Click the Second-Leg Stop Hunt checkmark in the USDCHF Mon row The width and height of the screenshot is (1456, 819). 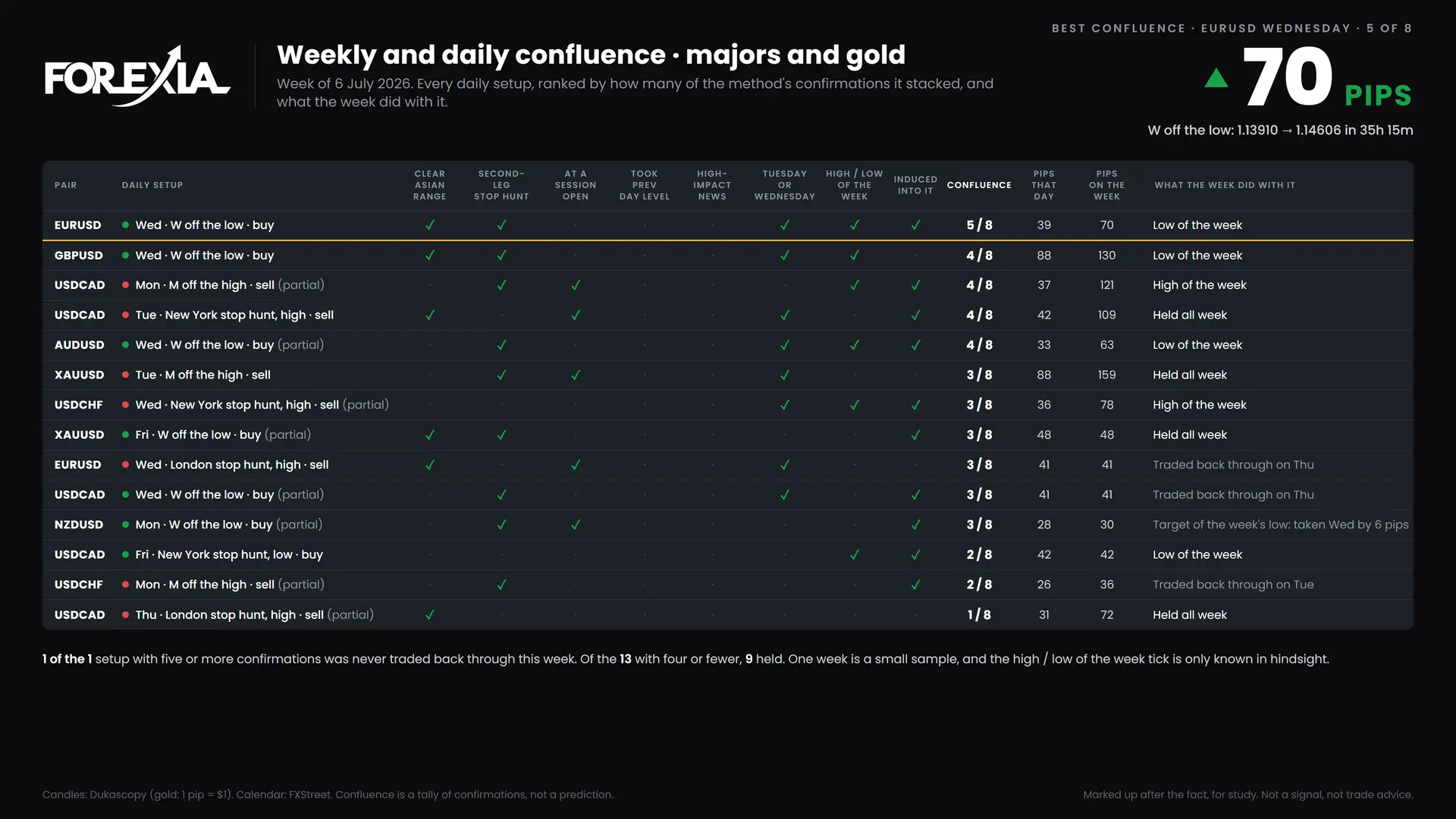click(501, 585)
